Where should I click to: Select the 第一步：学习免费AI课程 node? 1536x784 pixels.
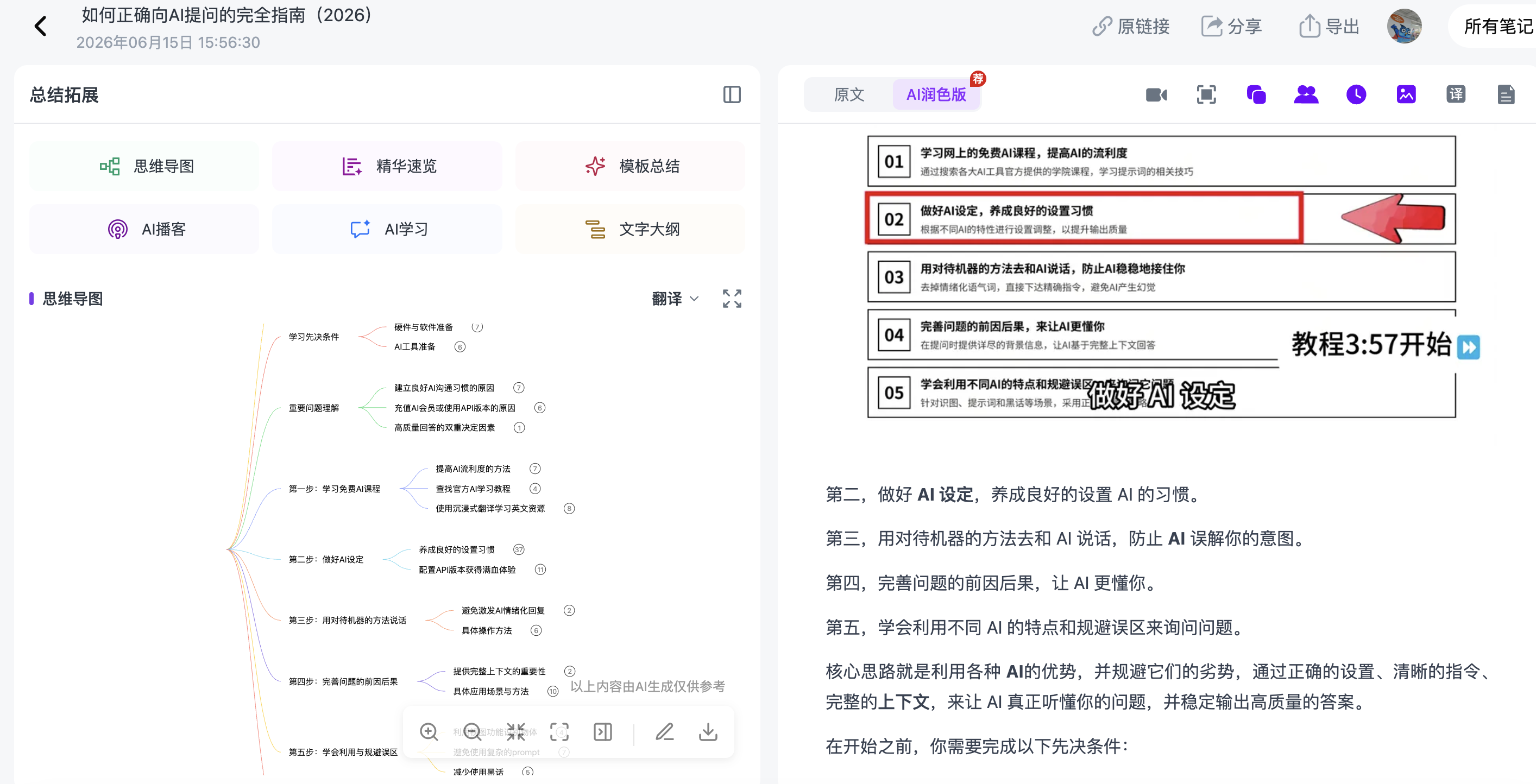pos(335,489)
